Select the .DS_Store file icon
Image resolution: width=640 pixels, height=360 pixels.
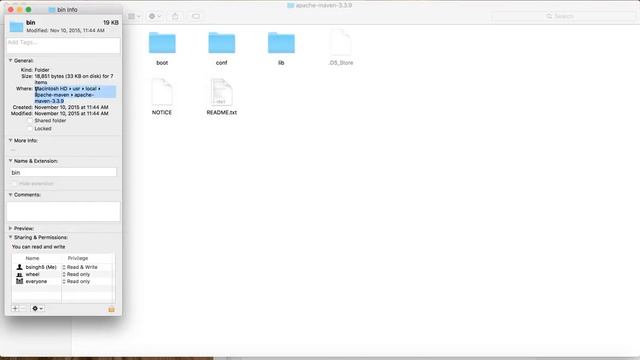point(340,42)
